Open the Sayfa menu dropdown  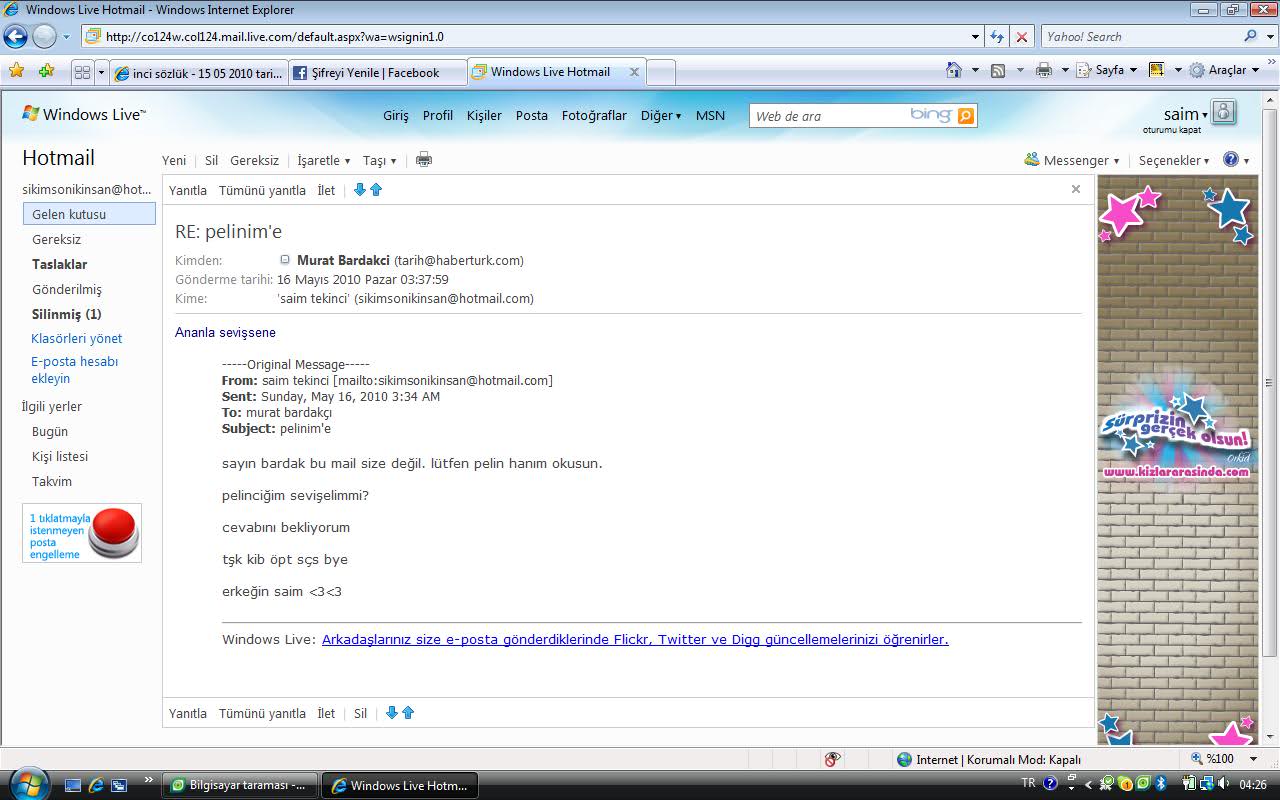[x=1108, y=70]
